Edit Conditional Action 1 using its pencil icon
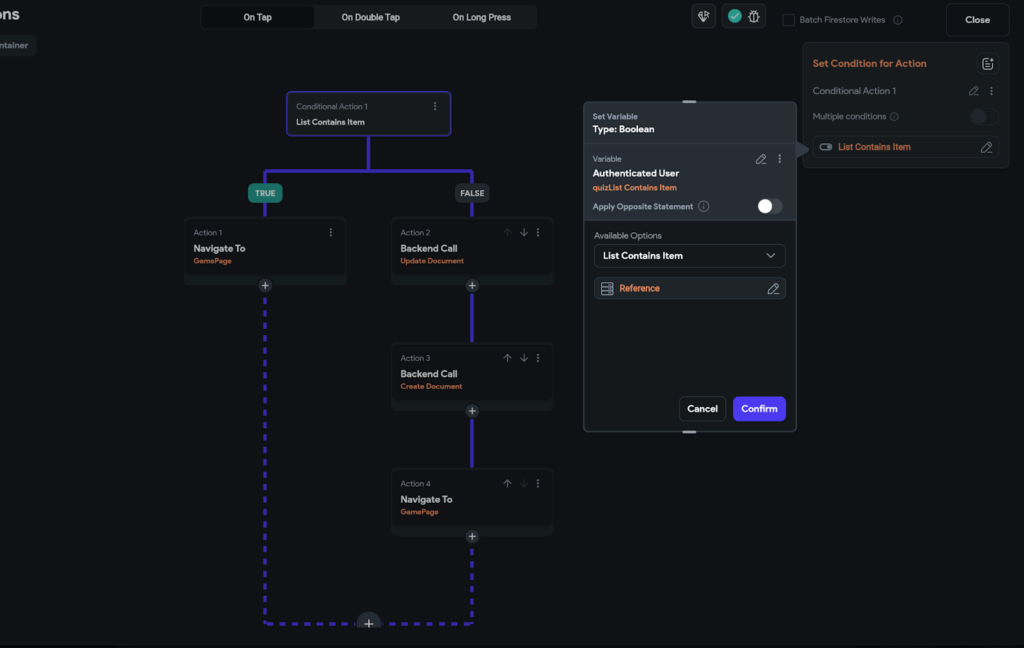Screen dimensions: 1024x648 click(974, 90)
